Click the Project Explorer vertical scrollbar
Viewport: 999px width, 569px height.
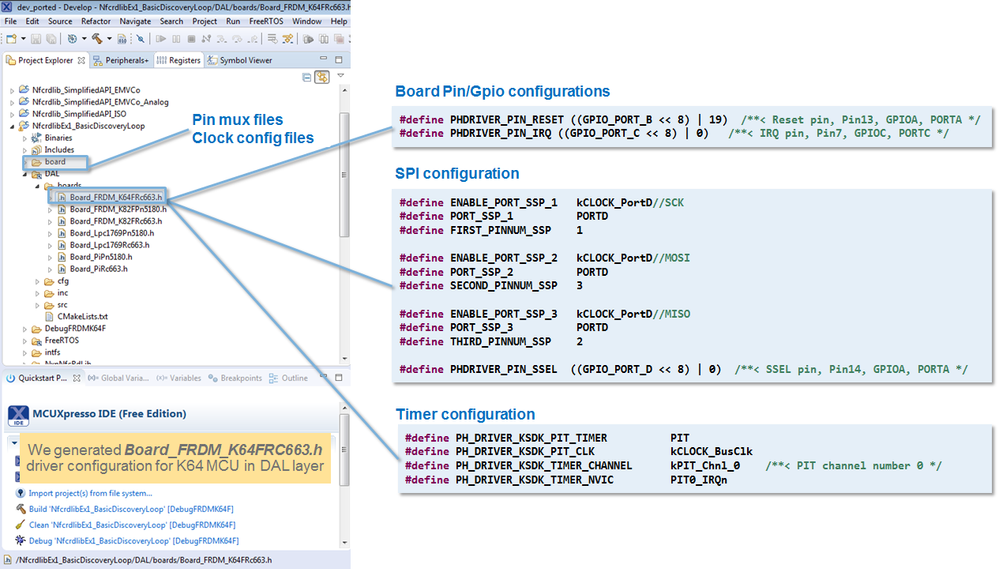click(x=344, y=175)
